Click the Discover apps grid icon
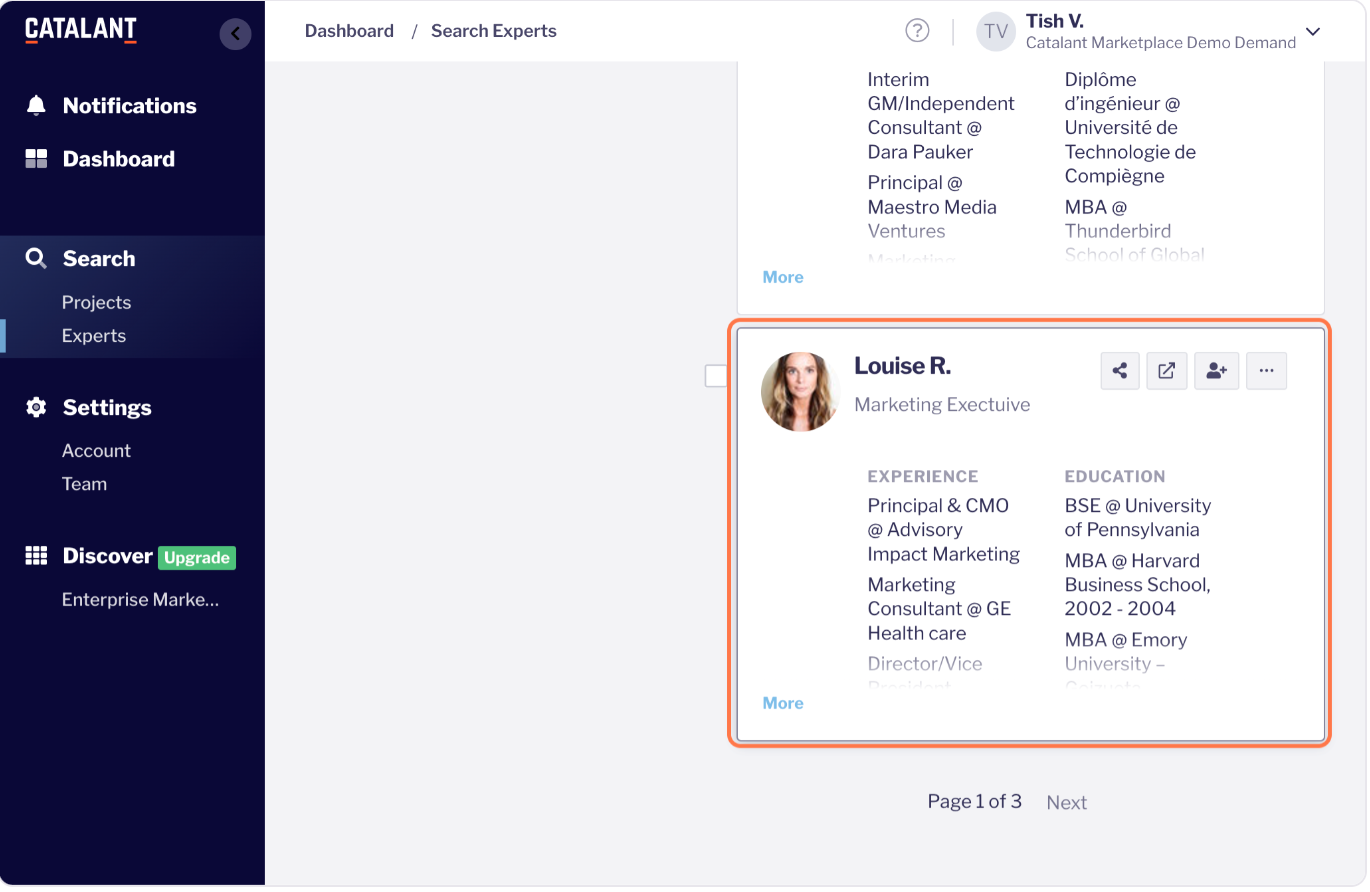1370x892 pixels. pyautogui.click(x=36, y=556)
